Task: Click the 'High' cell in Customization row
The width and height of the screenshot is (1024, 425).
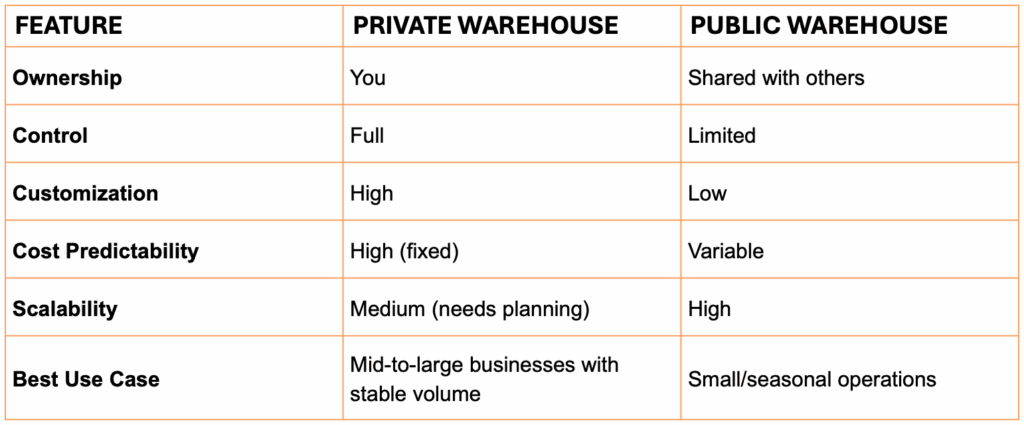Action: (371, 194)
